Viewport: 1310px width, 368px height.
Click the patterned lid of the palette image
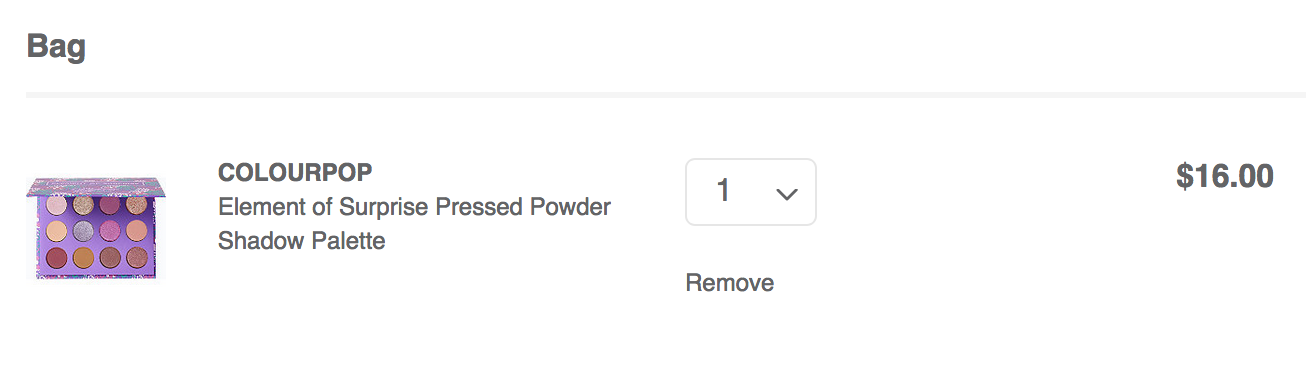(x=96, y=187)
